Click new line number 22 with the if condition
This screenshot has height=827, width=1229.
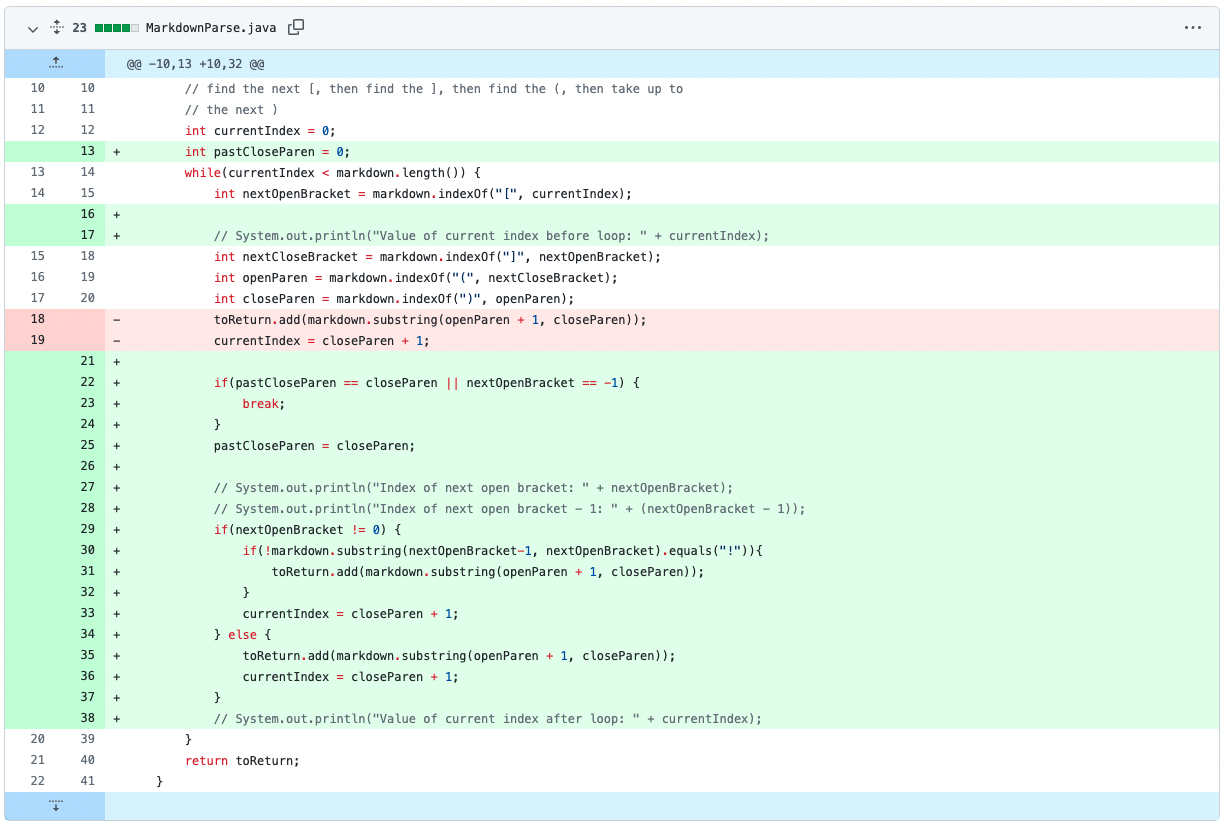pyautogui.click(x=87, y=383)
